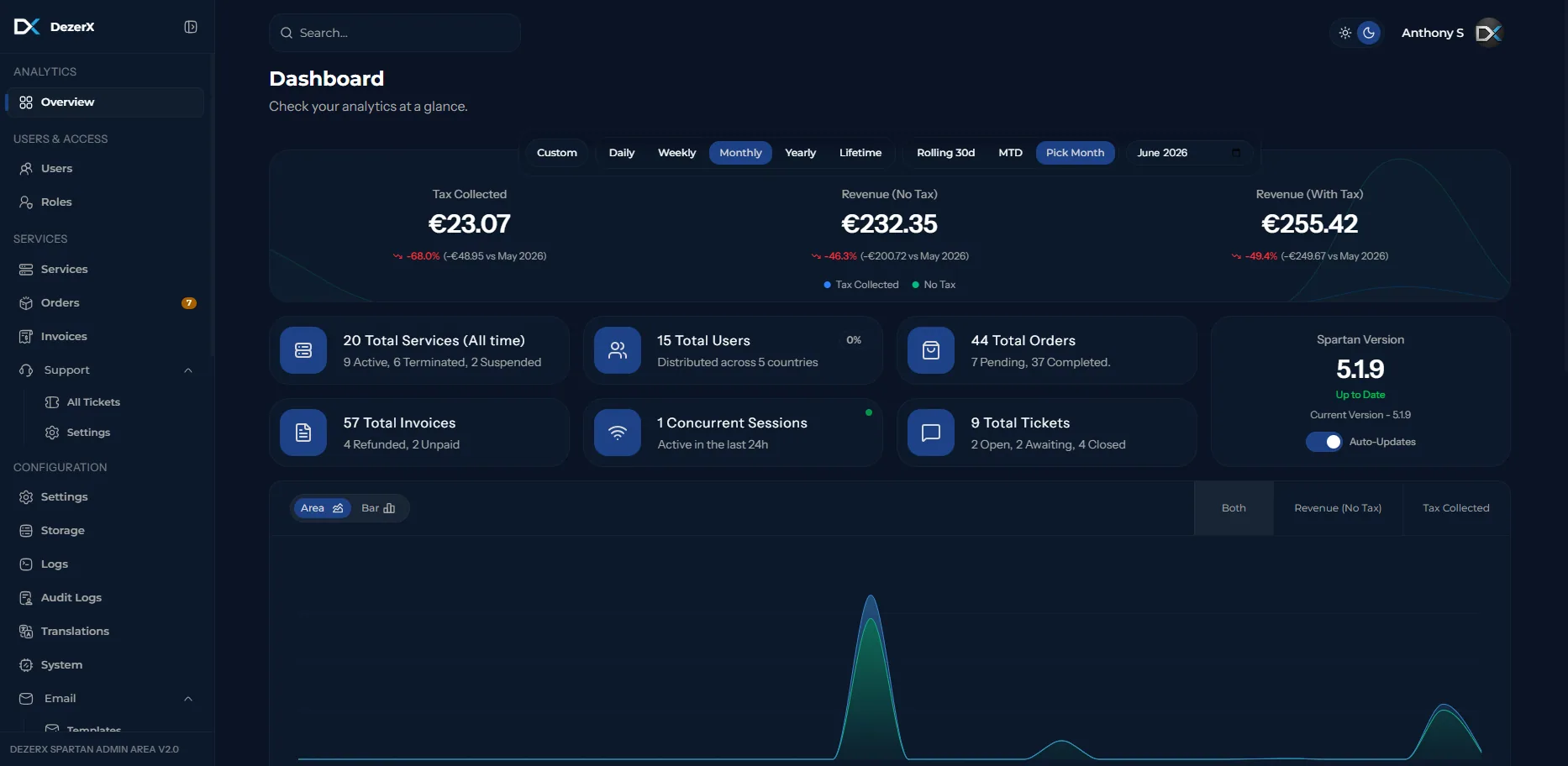Click the System badge icon
The image size is (1568, 766).
[26, 665]
